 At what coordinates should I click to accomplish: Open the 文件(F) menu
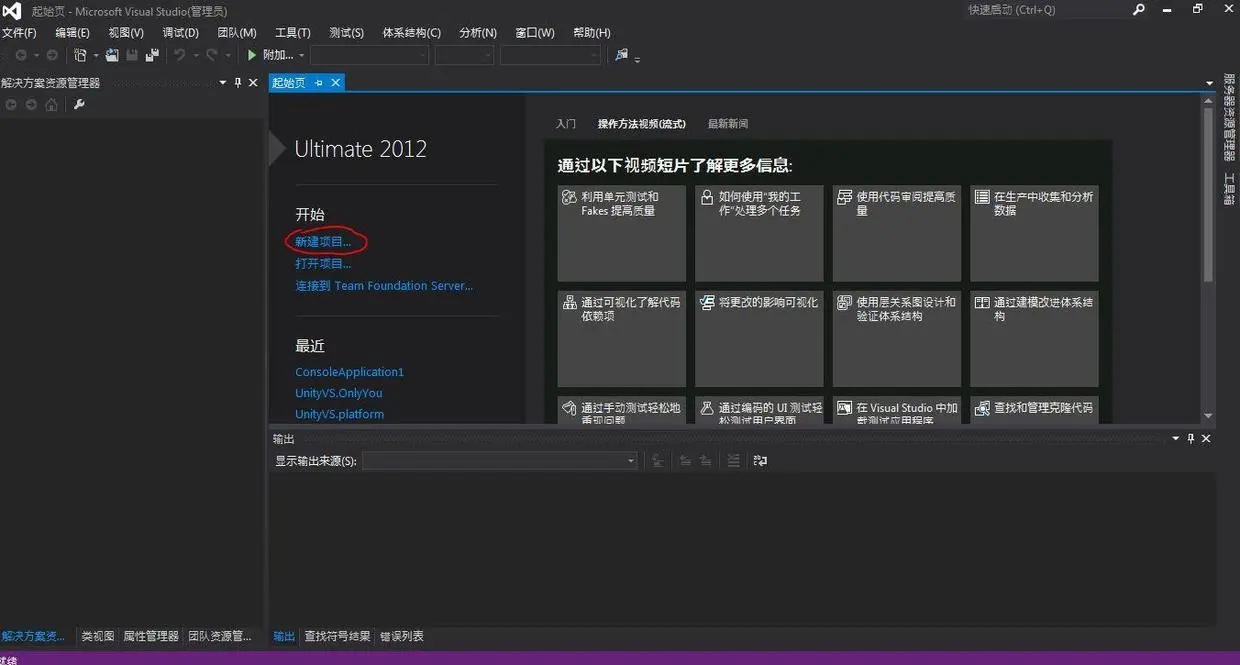click(x=19, y=33)
